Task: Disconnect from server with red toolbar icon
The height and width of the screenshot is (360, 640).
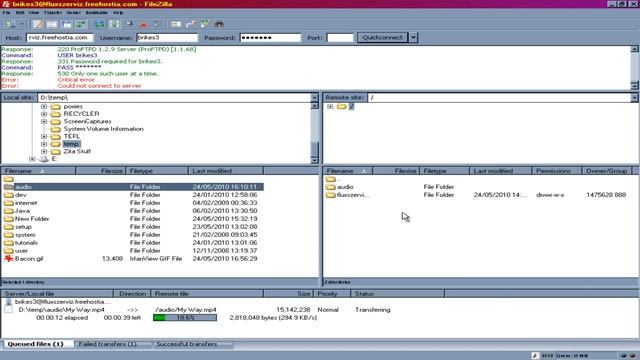Action: click(x=143, y=24)
